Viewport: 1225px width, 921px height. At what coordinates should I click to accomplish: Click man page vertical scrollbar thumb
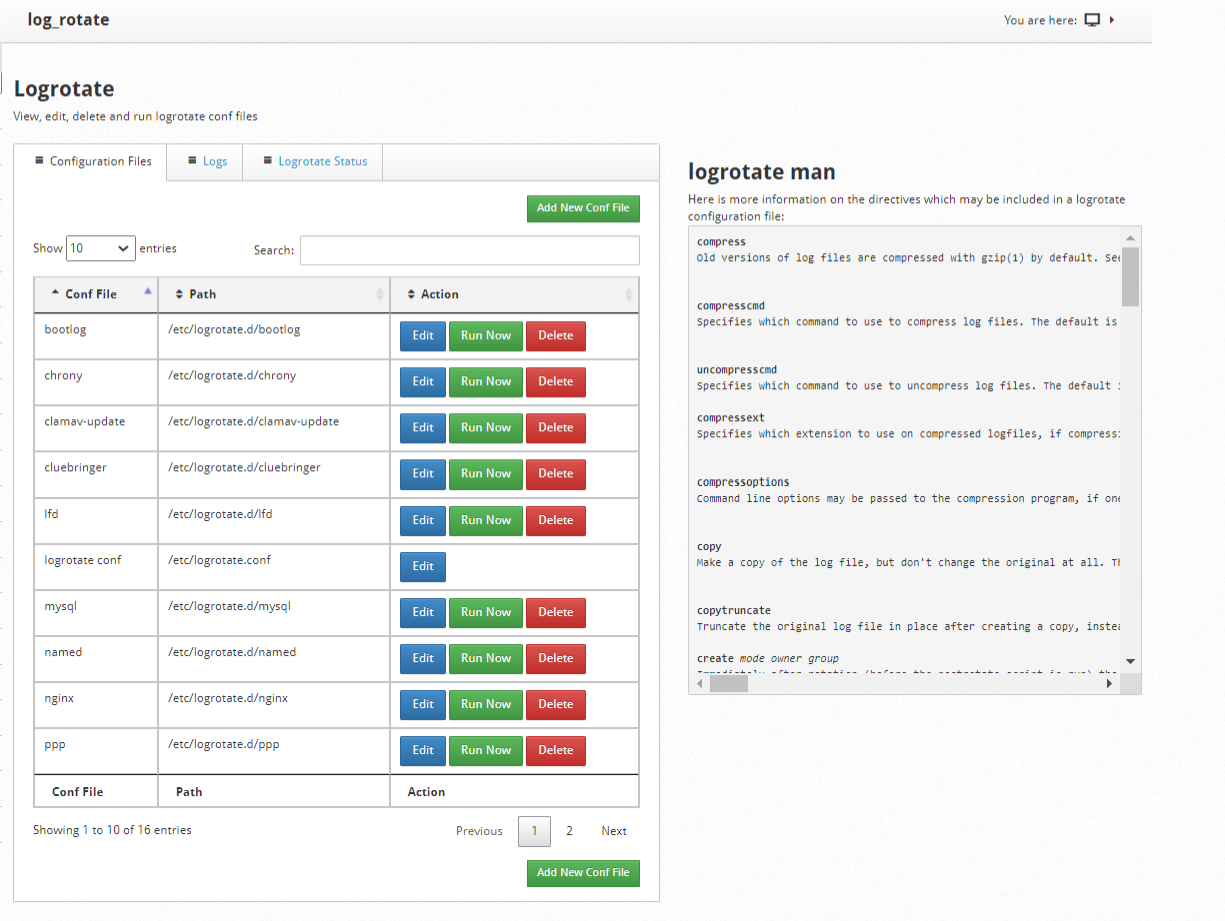1130,276
